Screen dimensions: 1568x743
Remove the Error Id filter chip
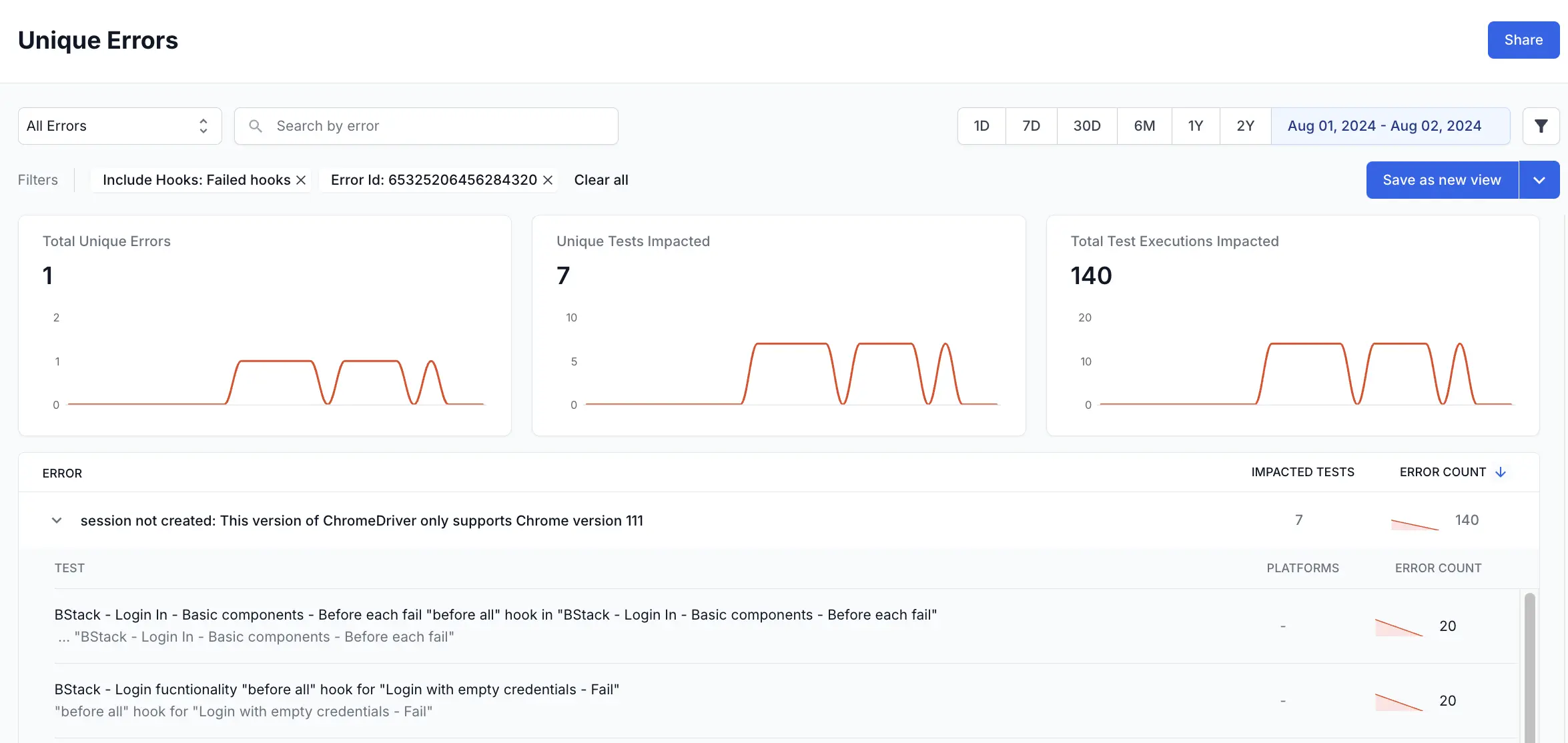[548, 180]
